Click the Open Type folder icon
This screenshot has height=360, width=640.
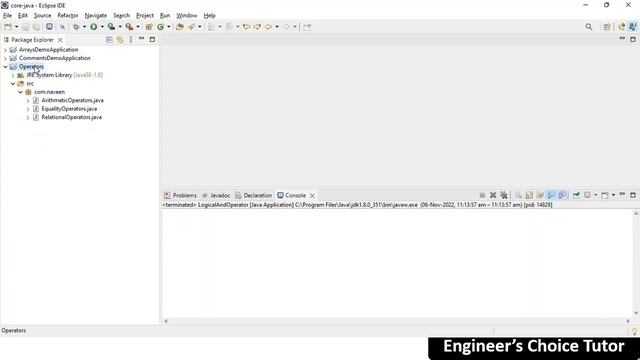click(180, 27)
